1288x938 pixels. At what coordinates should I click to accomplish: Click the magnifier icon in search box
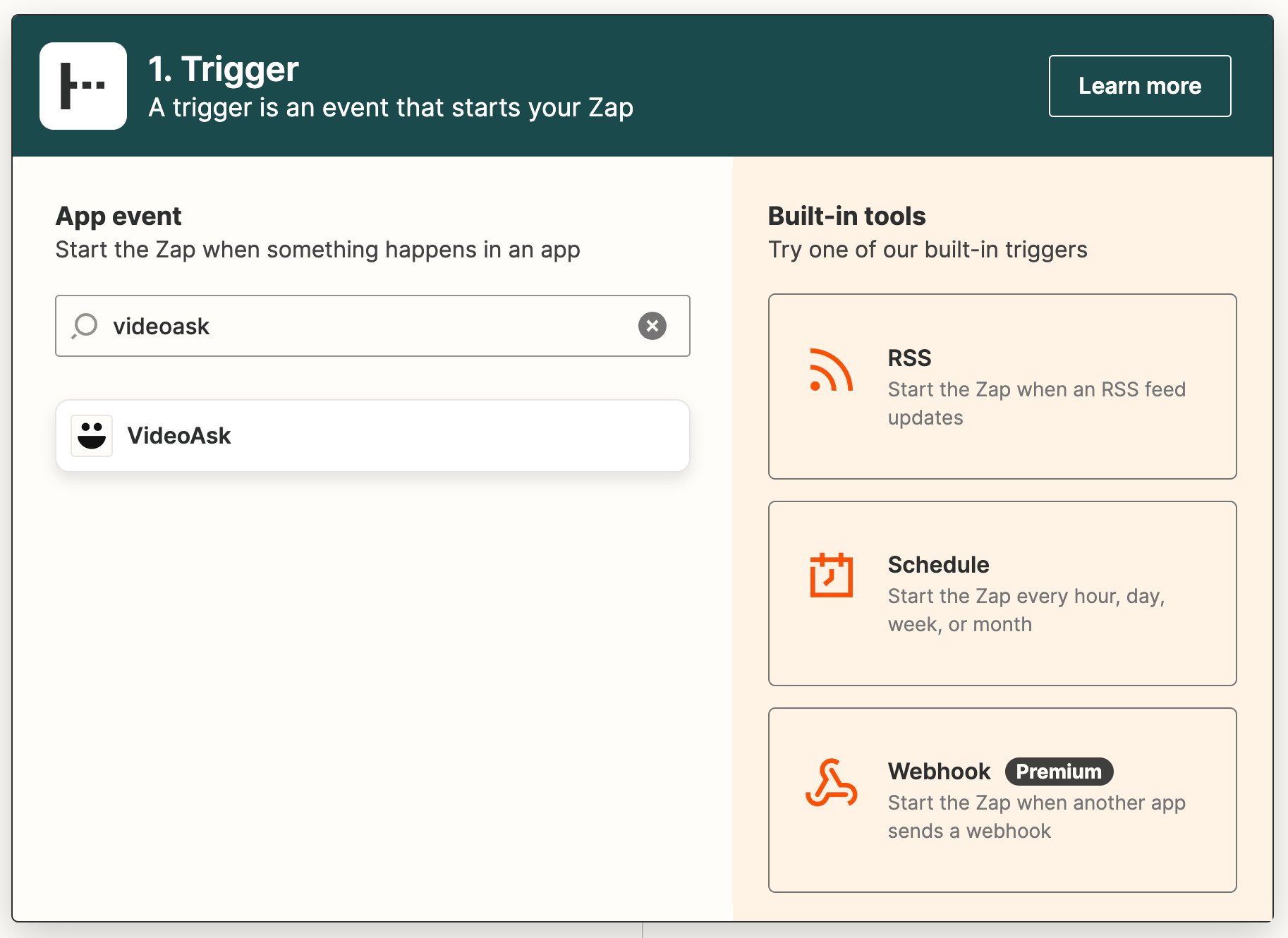pos(85,326)
